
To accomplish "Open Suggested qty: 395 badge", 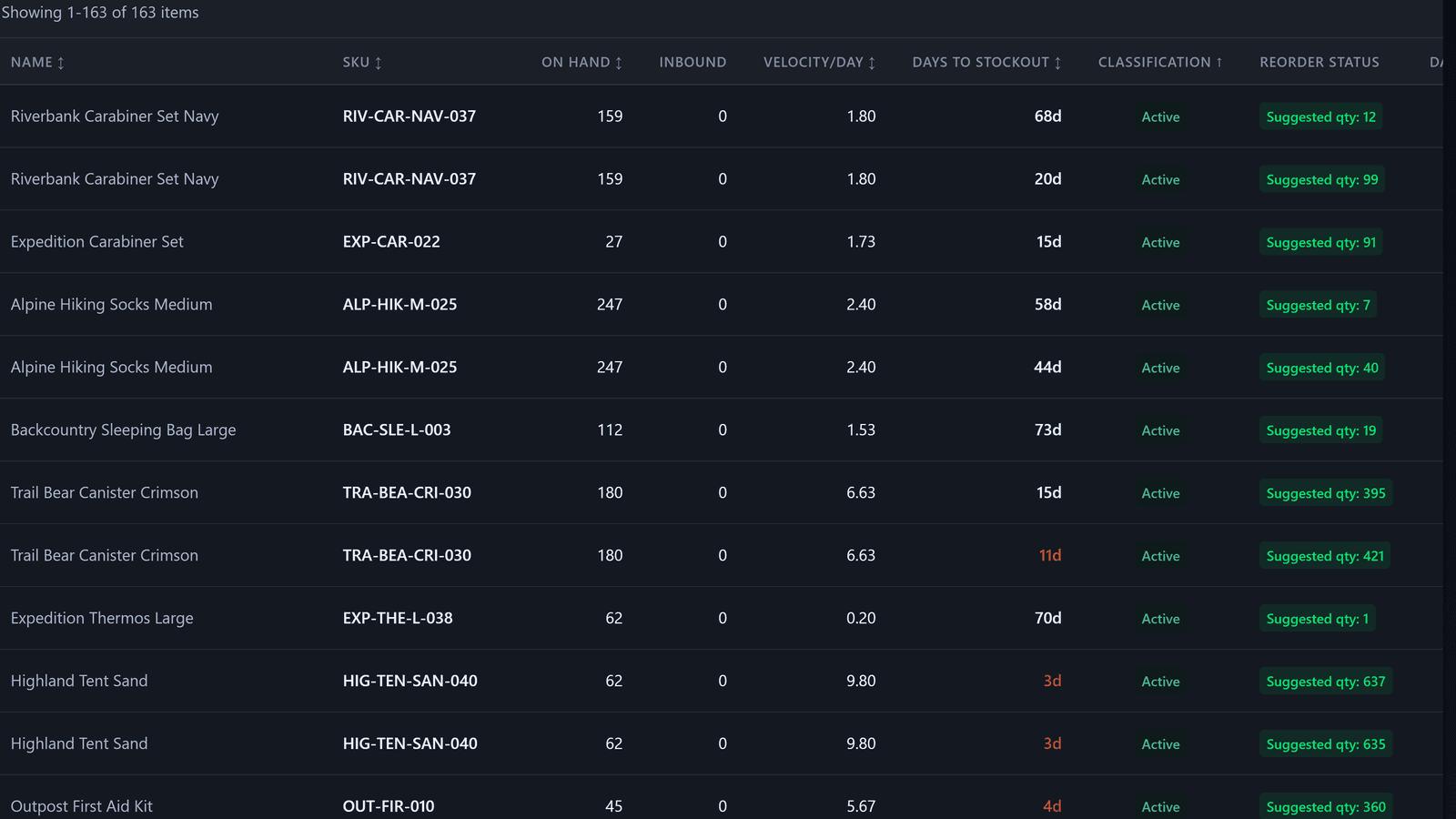I will [x=1325, y=493].
